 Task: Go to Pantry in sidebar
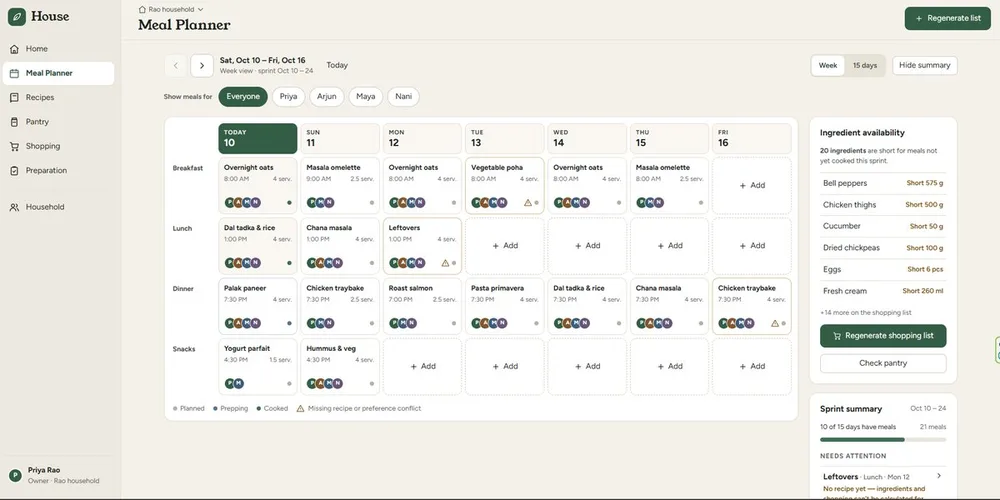click(58, 122)
